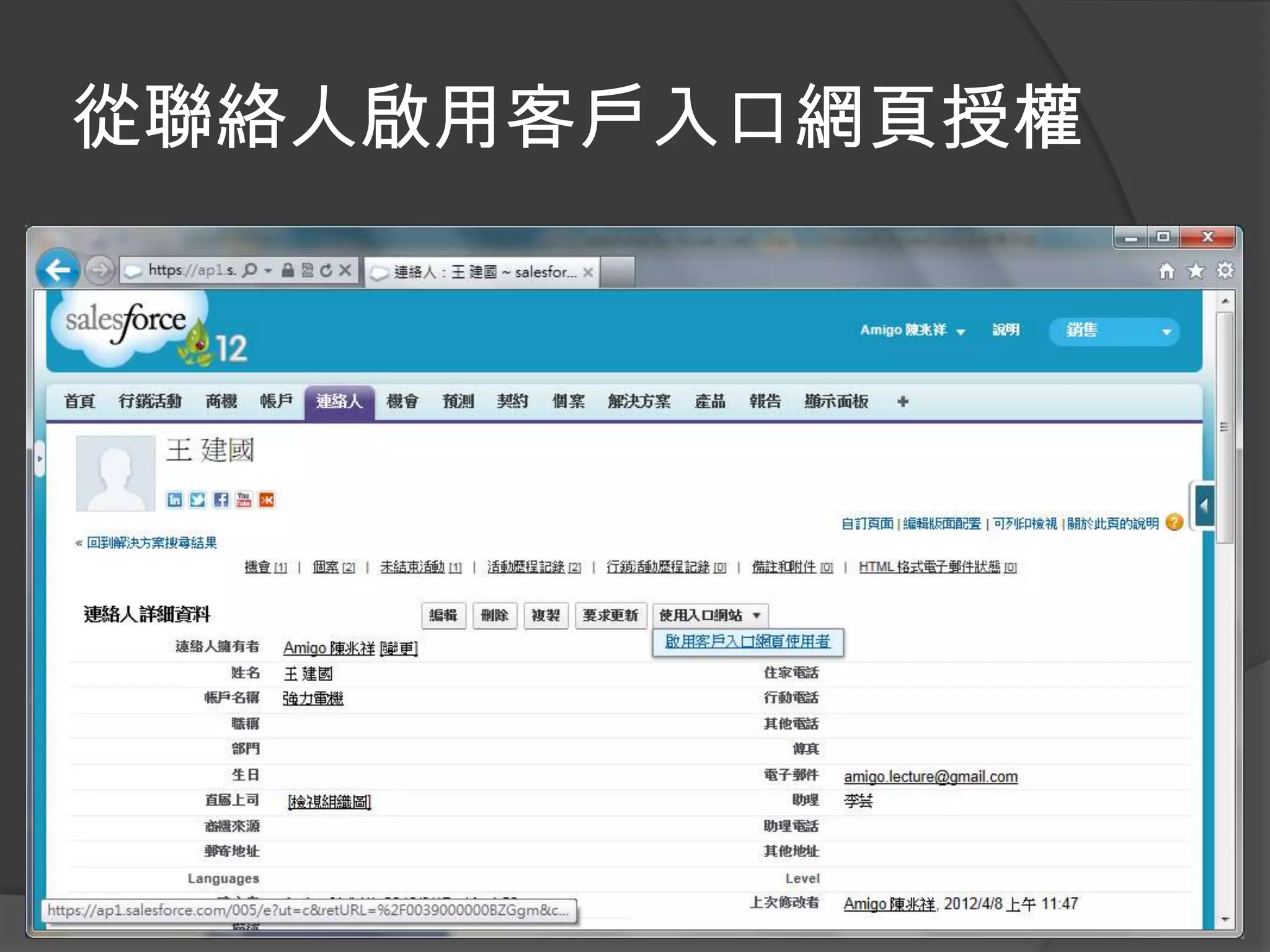Click the 要求更新 button

[611, 615]
